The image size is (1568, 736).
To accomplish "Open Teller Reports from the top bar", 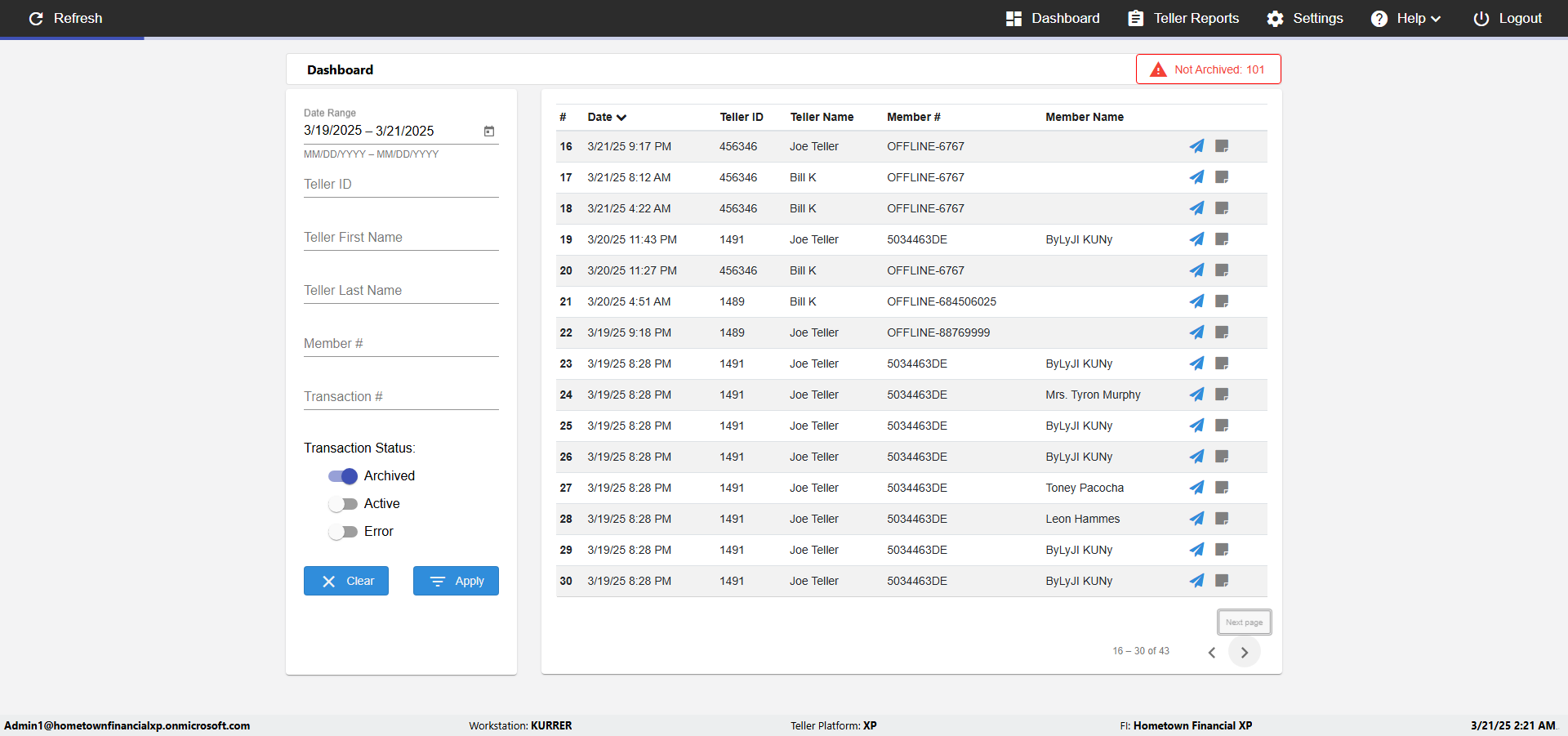I will click(1183, 18).
